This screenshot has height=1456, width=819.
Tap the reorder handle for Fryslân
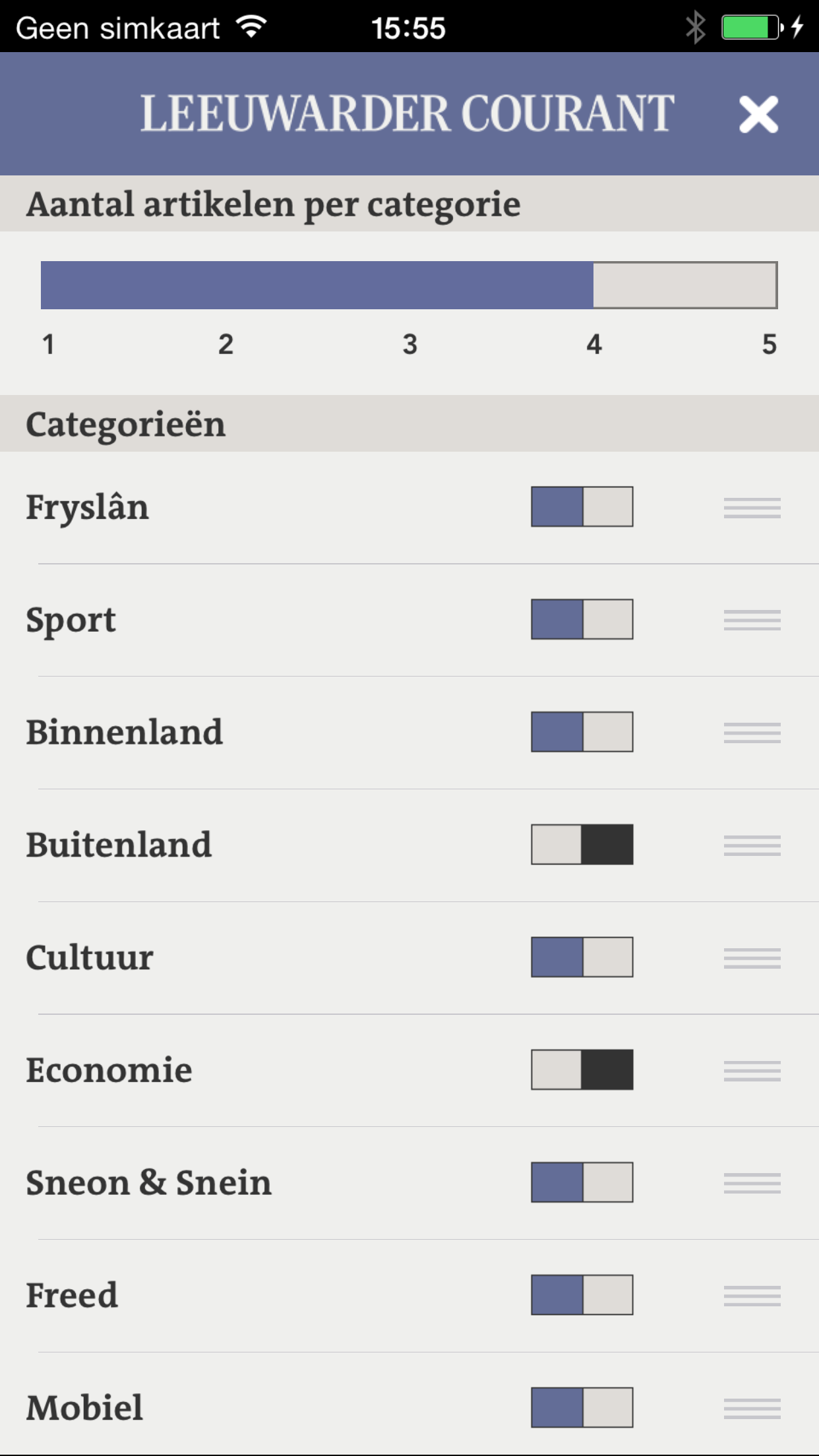click(x=752, y=508)
